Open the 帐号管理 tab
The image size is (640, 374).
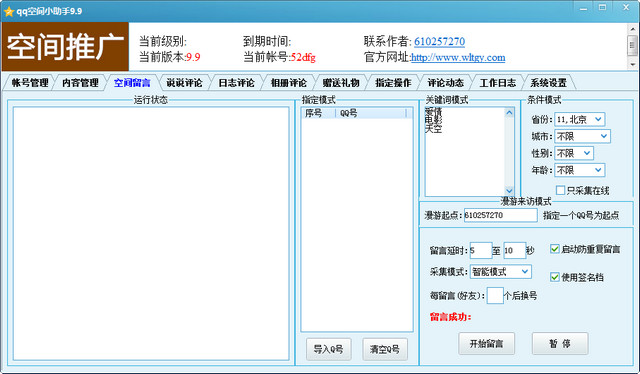point(30,83)
